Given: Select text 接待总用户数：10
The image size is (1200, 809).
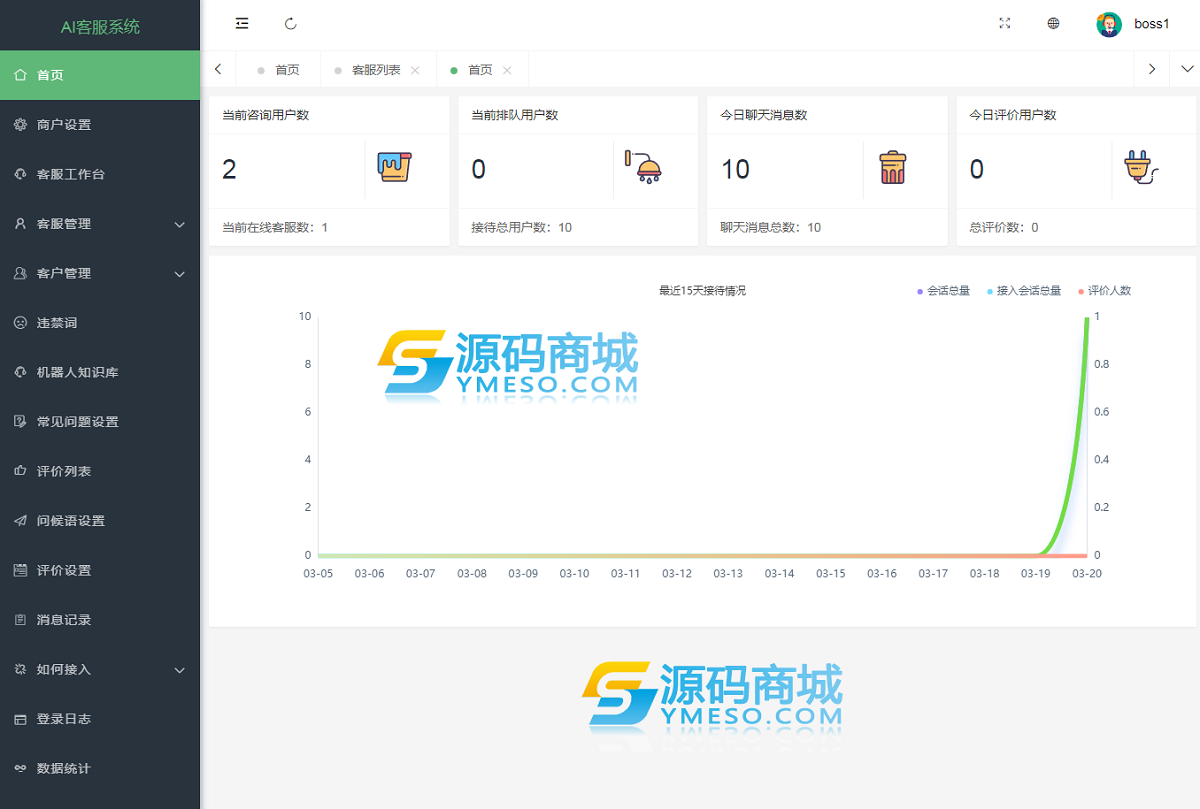Looking at the screenshot, I should (x=522, y=227).
